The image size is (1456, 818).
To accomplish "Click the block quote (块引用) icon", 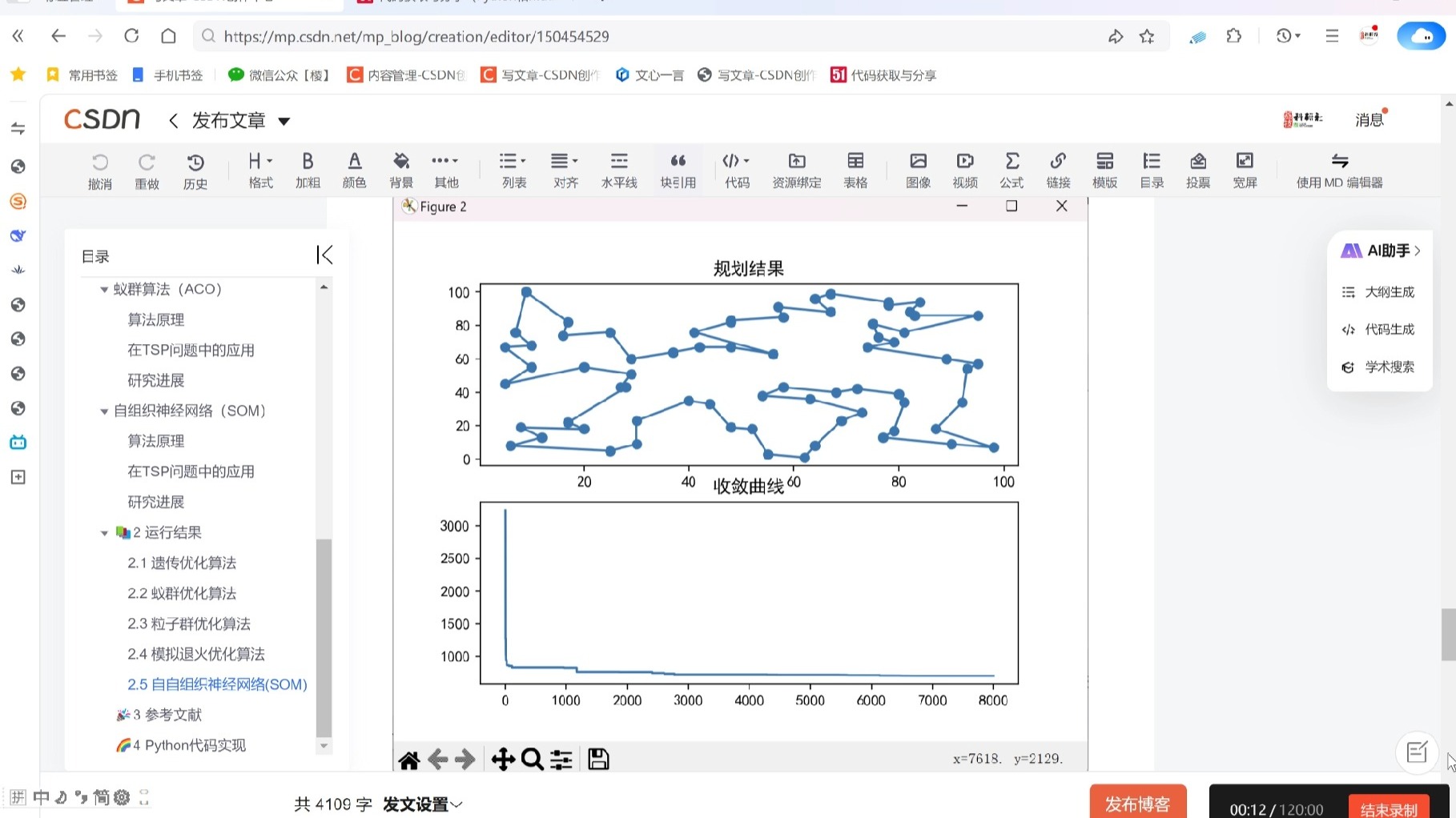I will [678, 170].
